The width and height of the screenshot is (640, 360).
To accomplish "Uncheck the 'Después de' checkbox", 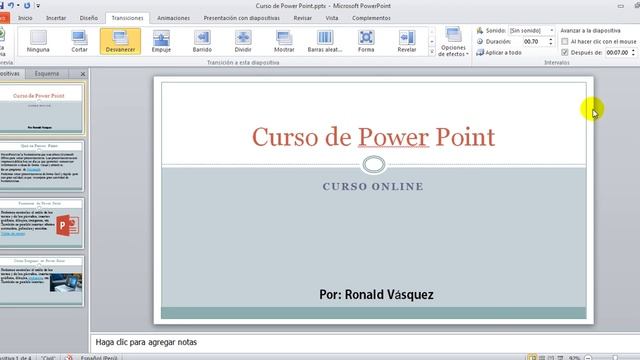I will tap(565, 52).
